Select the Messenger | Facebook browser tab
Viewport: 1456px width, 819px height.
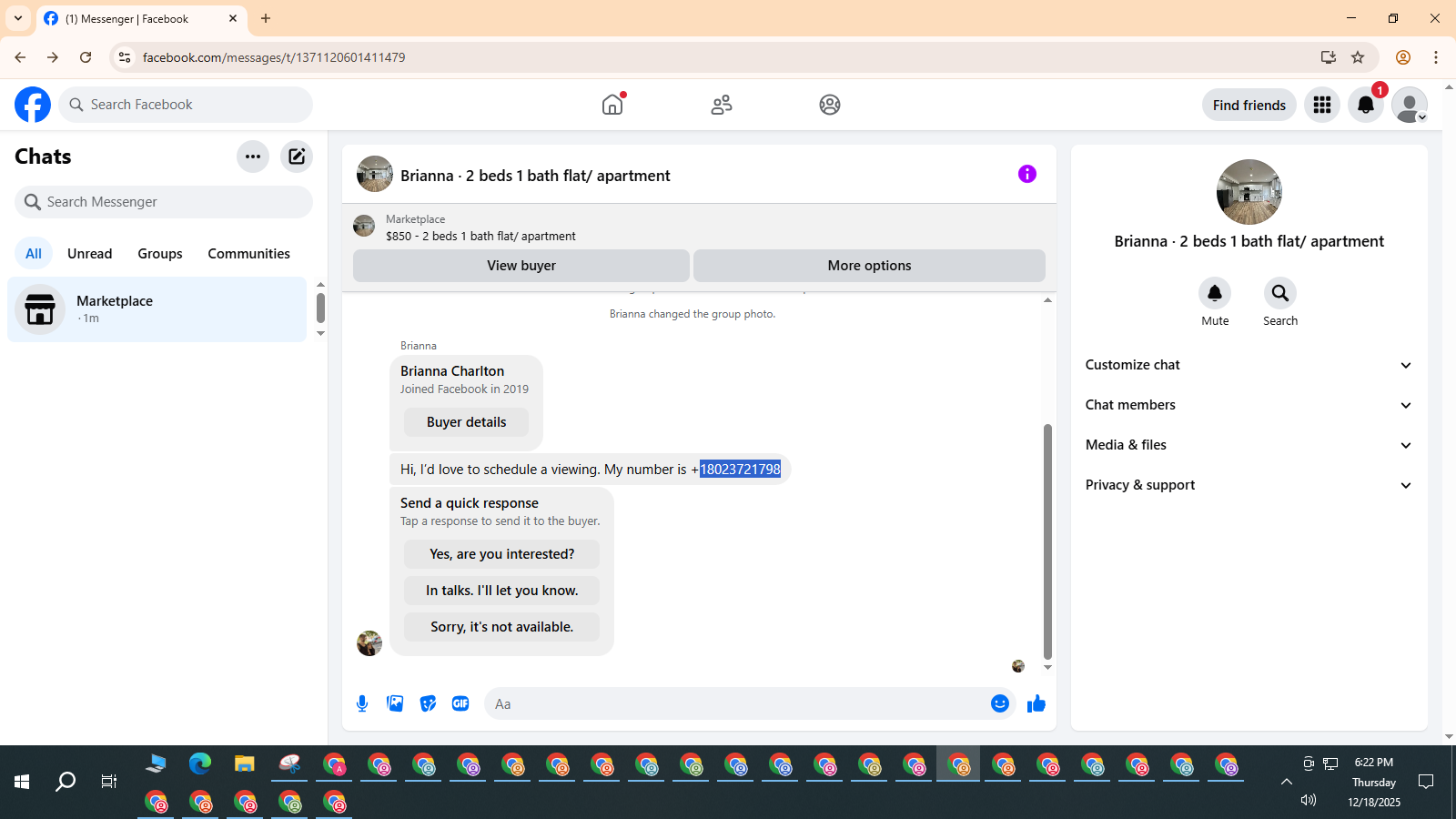click(141, 18)
